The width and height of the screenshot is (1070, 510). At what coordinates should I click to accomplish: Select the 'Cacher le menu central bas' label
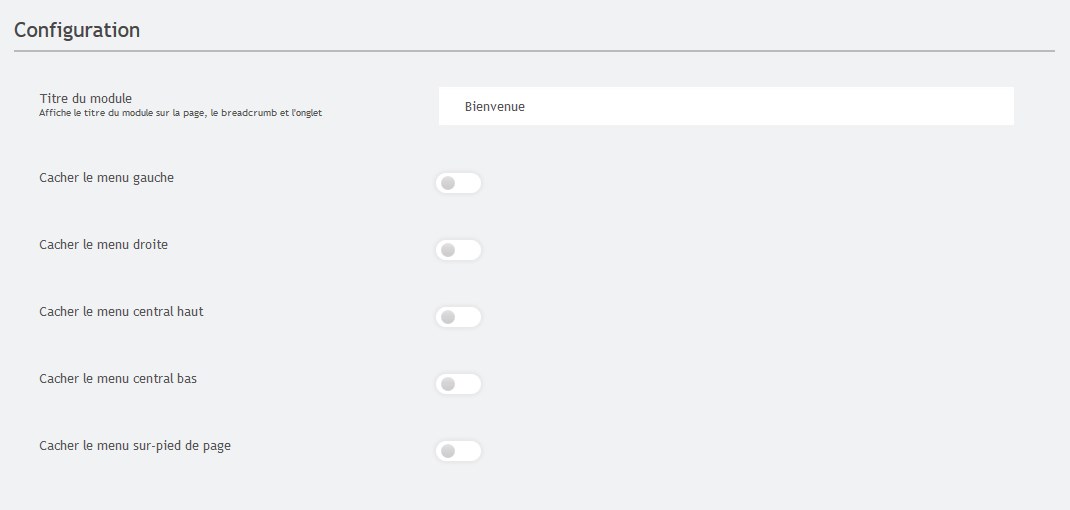click(118, 378)
